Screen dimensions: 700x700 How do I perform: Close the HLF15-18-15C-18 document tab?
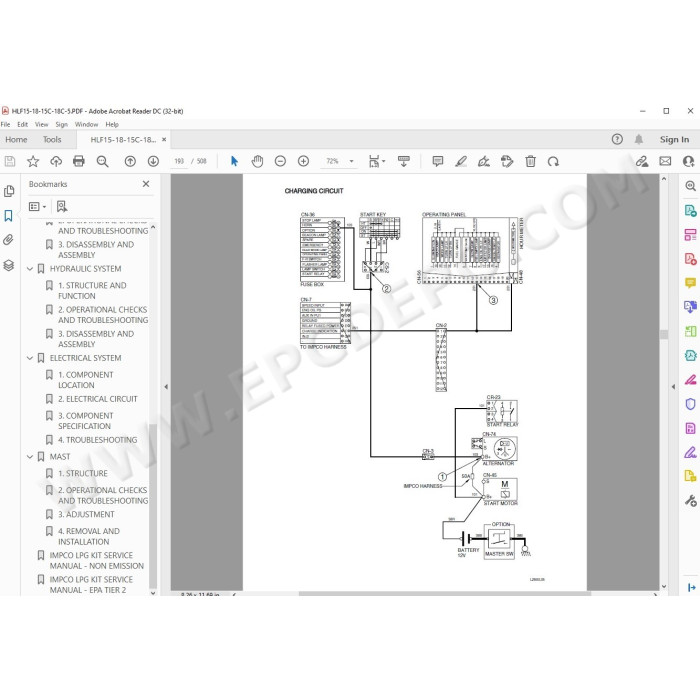pos(164,140)
